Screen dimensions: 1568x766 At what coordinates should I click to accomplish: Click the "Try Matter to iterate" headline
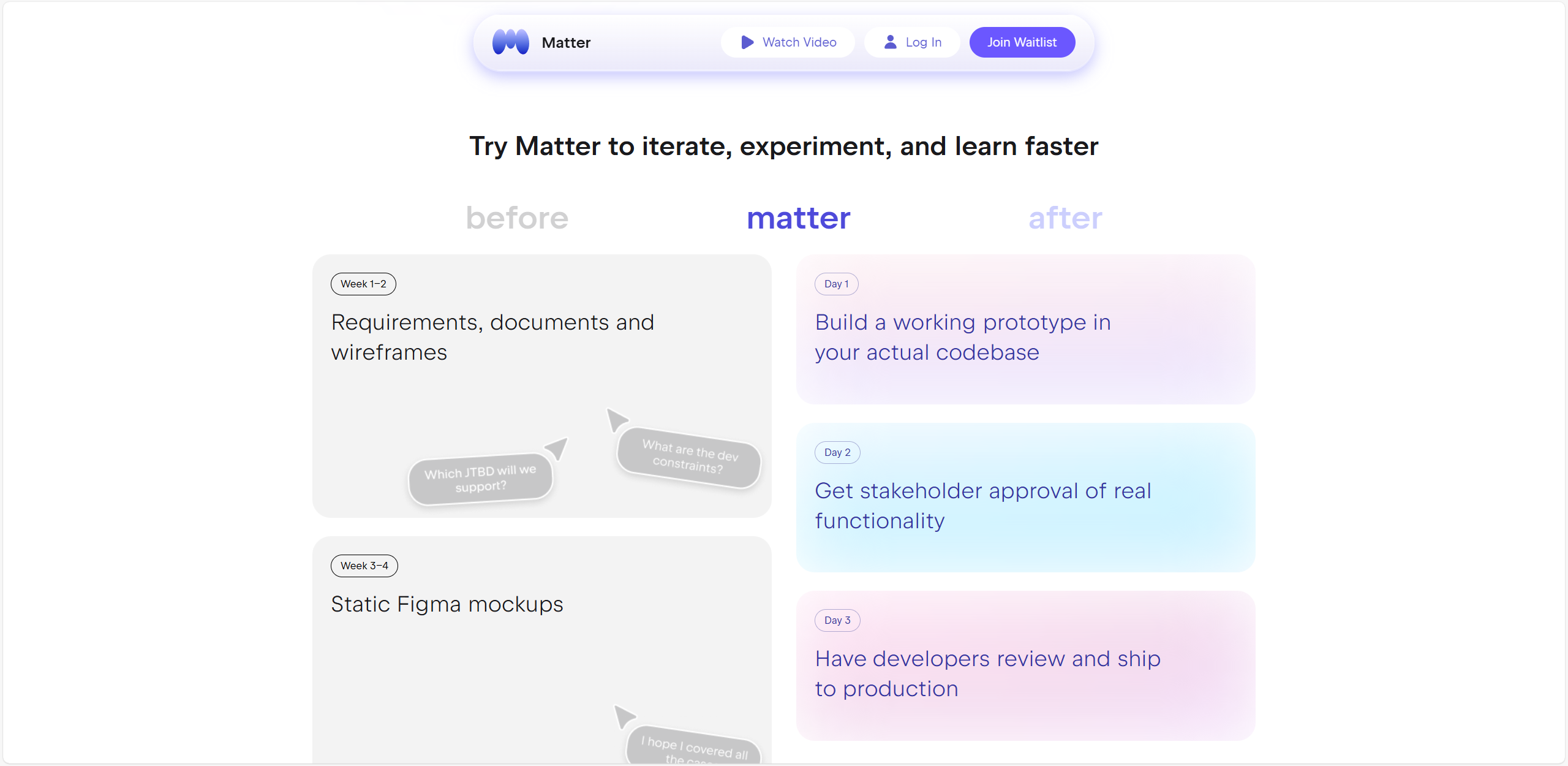784,146
